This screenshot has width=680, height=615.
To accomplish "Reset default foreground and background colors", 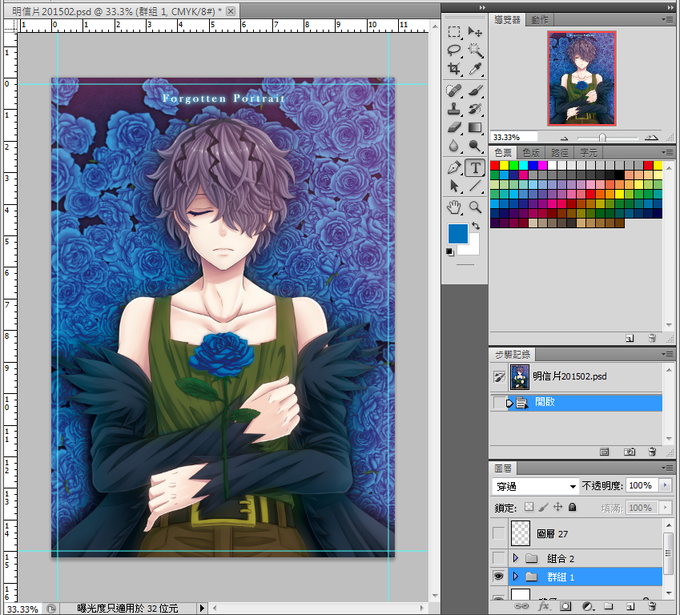I will [x=450, y=252].
